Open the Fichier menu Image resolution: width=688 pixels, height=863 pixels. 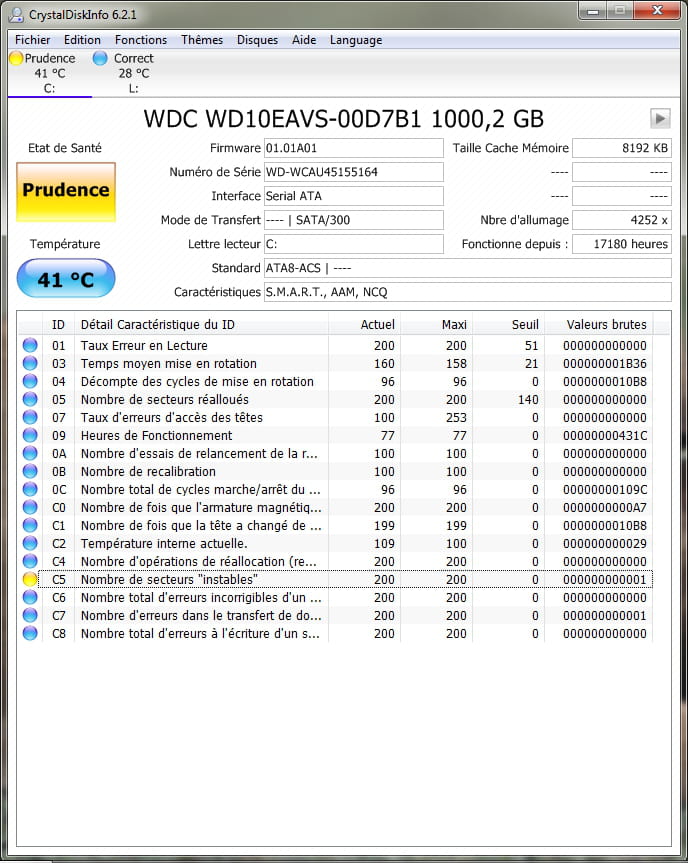[x=32, y=40]
